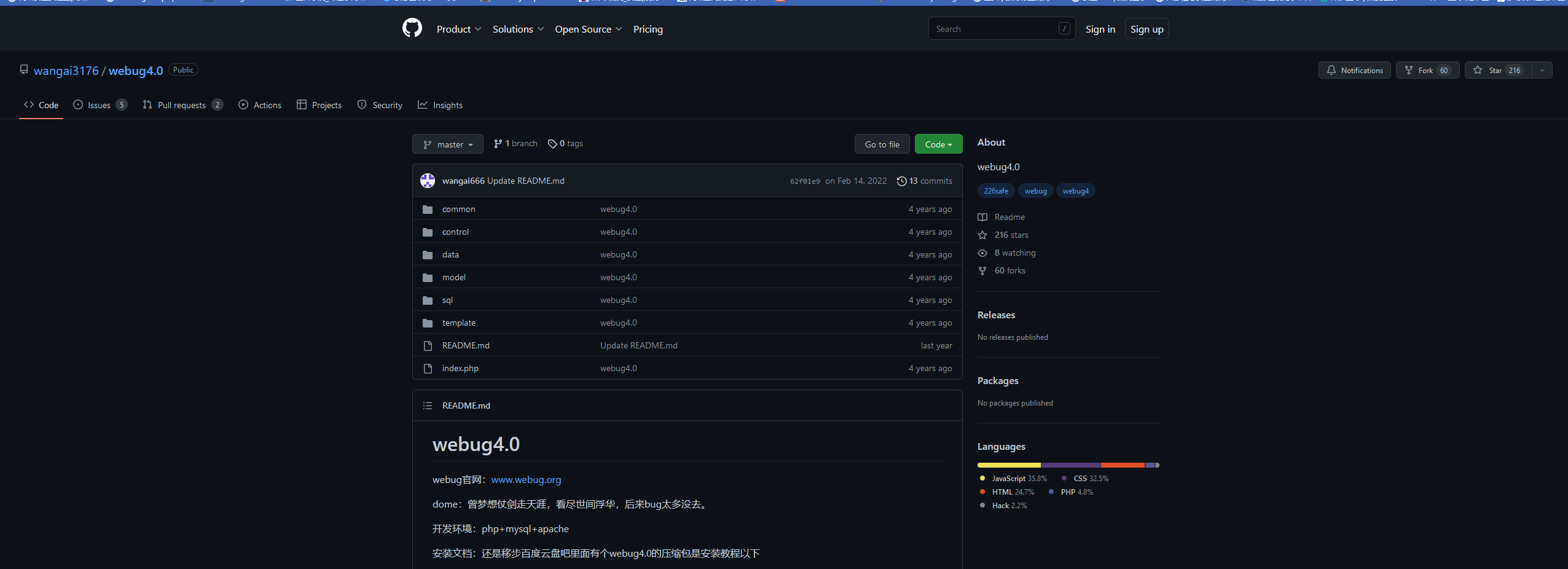Switch to the Issues tab

click(x=100, y=105)
